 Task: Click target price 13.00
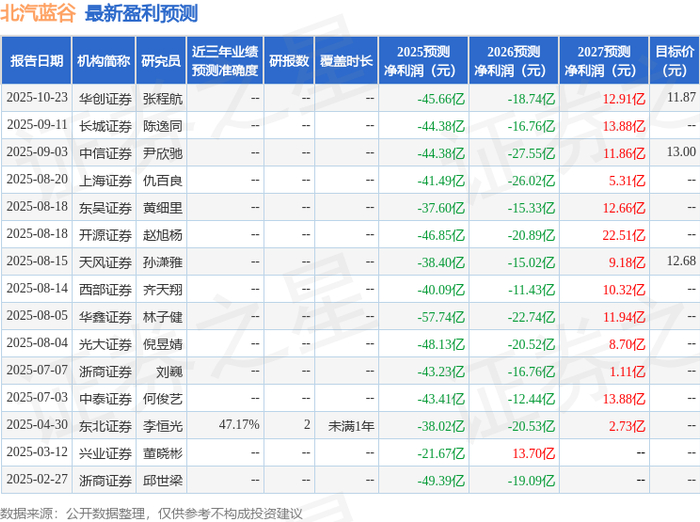[681, 152]
